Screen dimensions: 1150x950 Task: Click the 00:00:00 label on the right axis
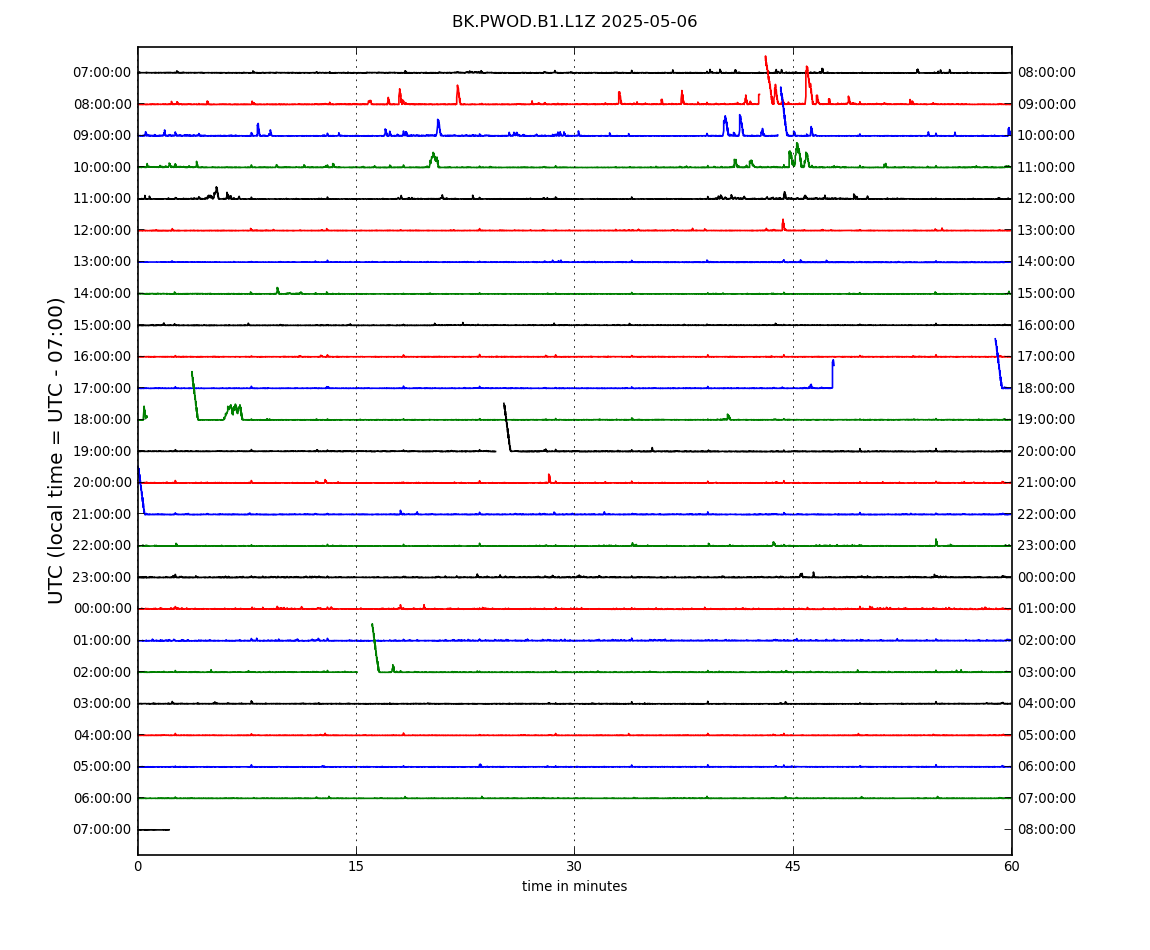[1047, 577]
